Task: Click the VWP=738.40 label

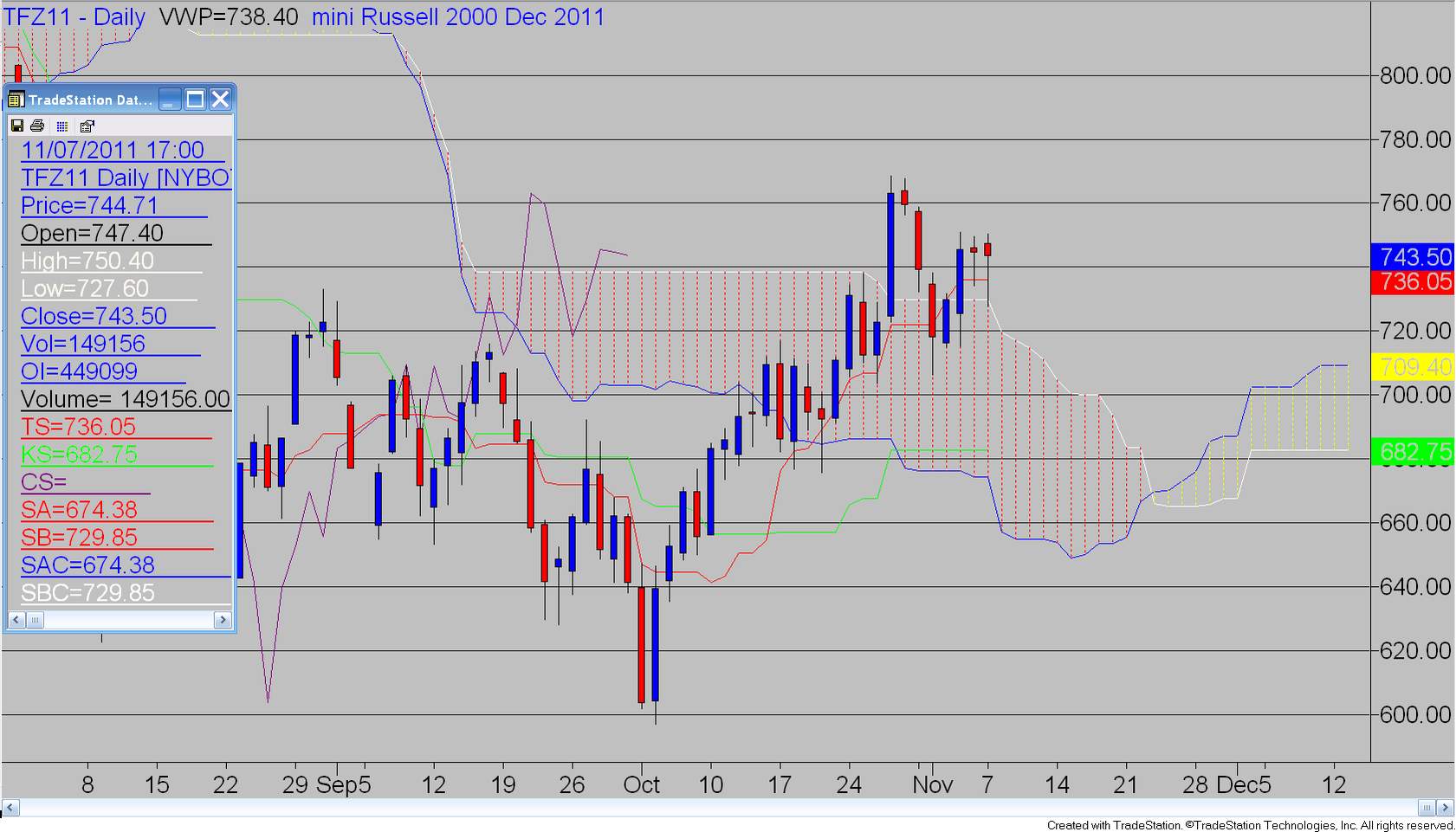Action: [x=229, y=17]
